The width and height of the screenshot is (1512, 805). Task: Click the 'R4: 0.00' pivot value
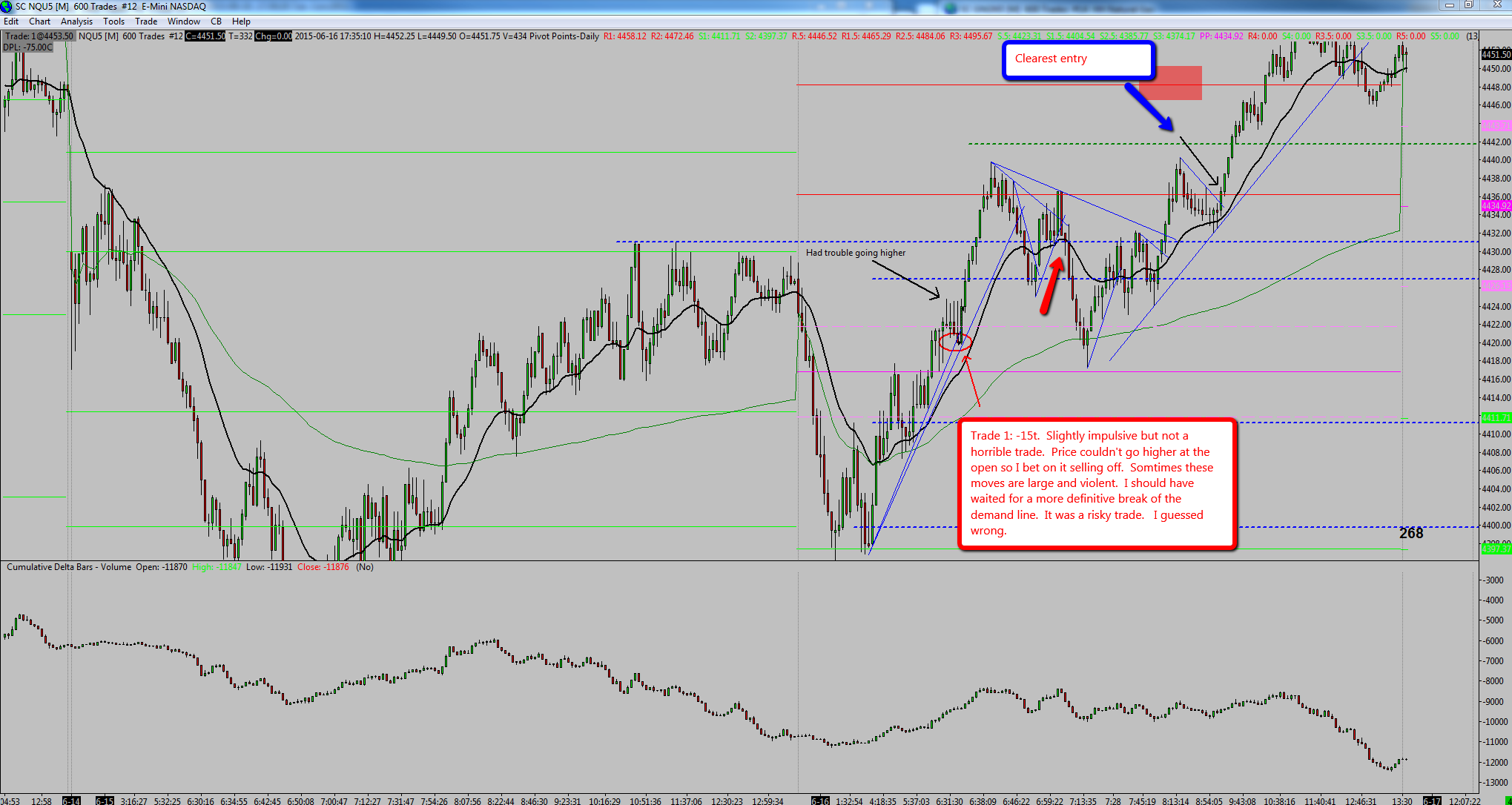point(1263,36)
